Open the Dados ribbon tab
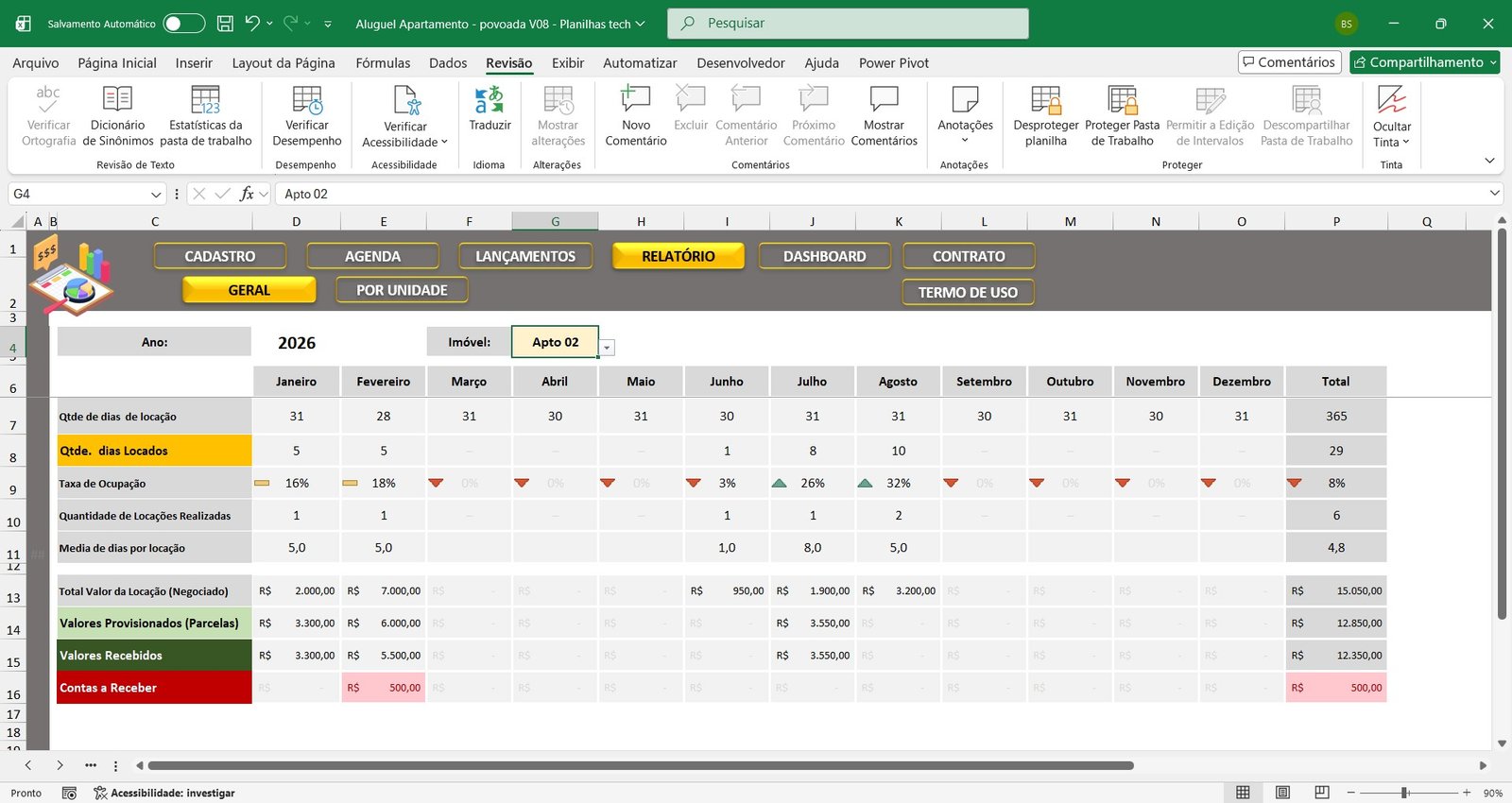Image resolution: width=1512 pixels, height=803 pixels. (448, 63)
